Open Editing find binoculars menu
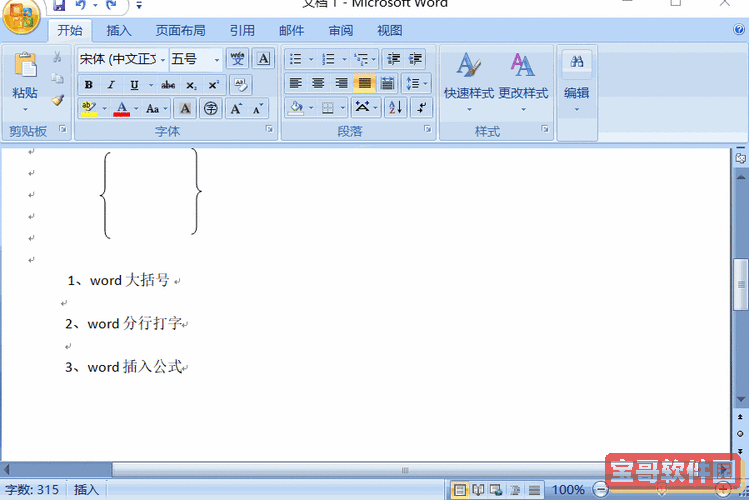 click(x=577, y=81)
